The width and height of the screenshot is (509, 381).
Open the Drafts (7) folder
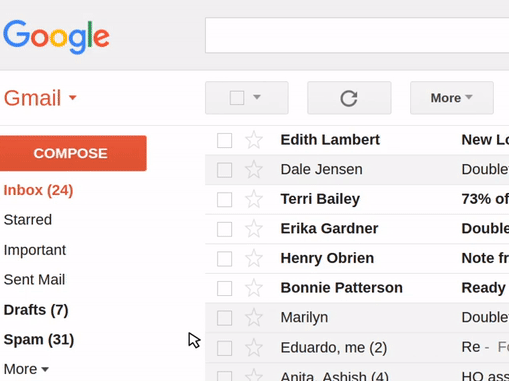point(36,310)
